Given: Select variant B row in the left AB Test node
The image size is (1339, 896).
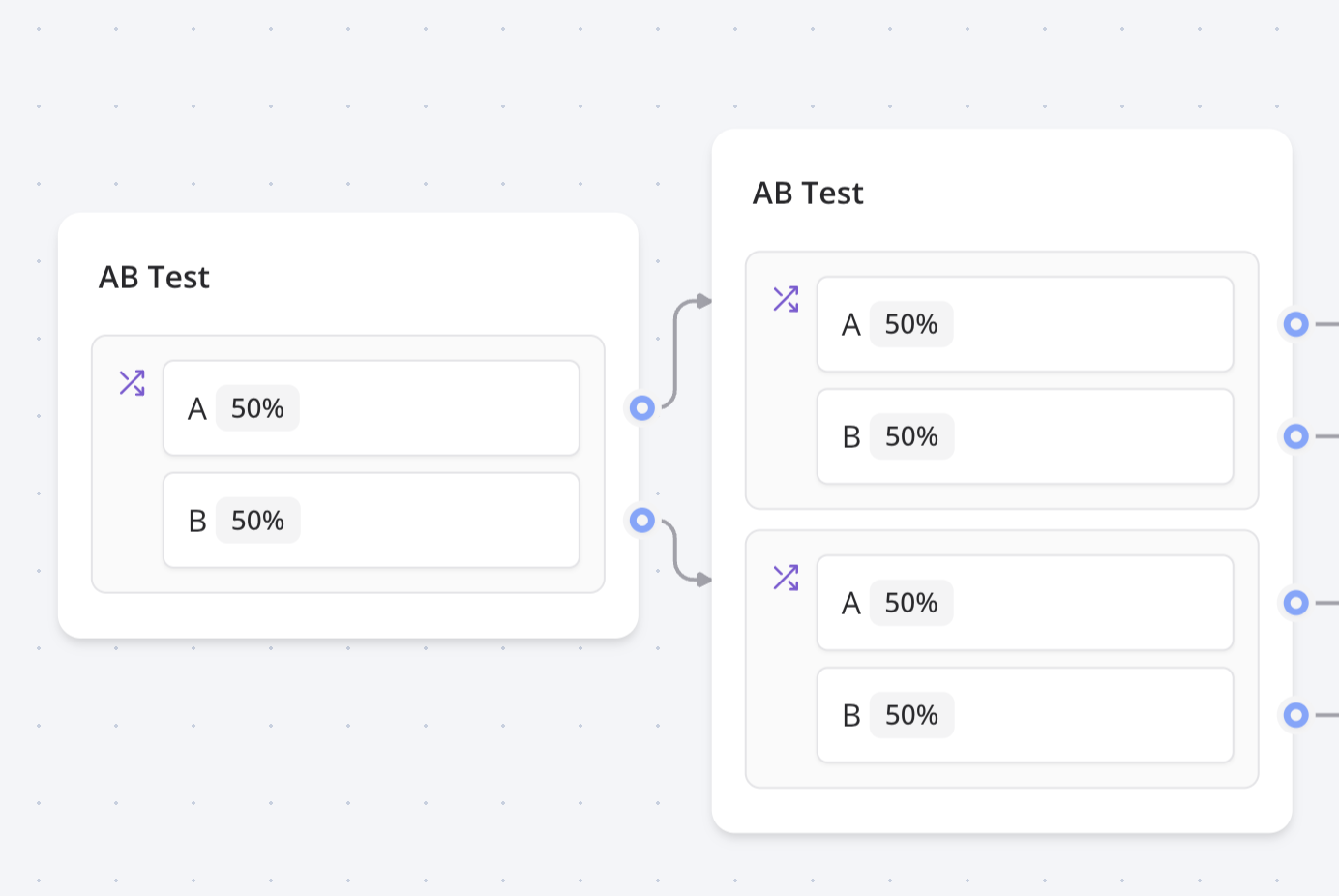Looking at the screenshot, I should 372,520.
